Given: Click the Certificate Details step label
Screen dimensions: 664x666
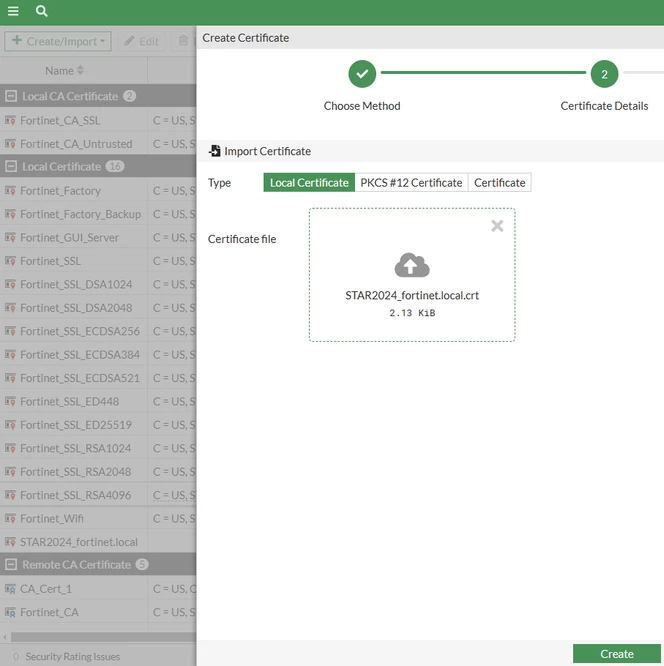Looking at the screenshot, I should (x=604, y=106).
